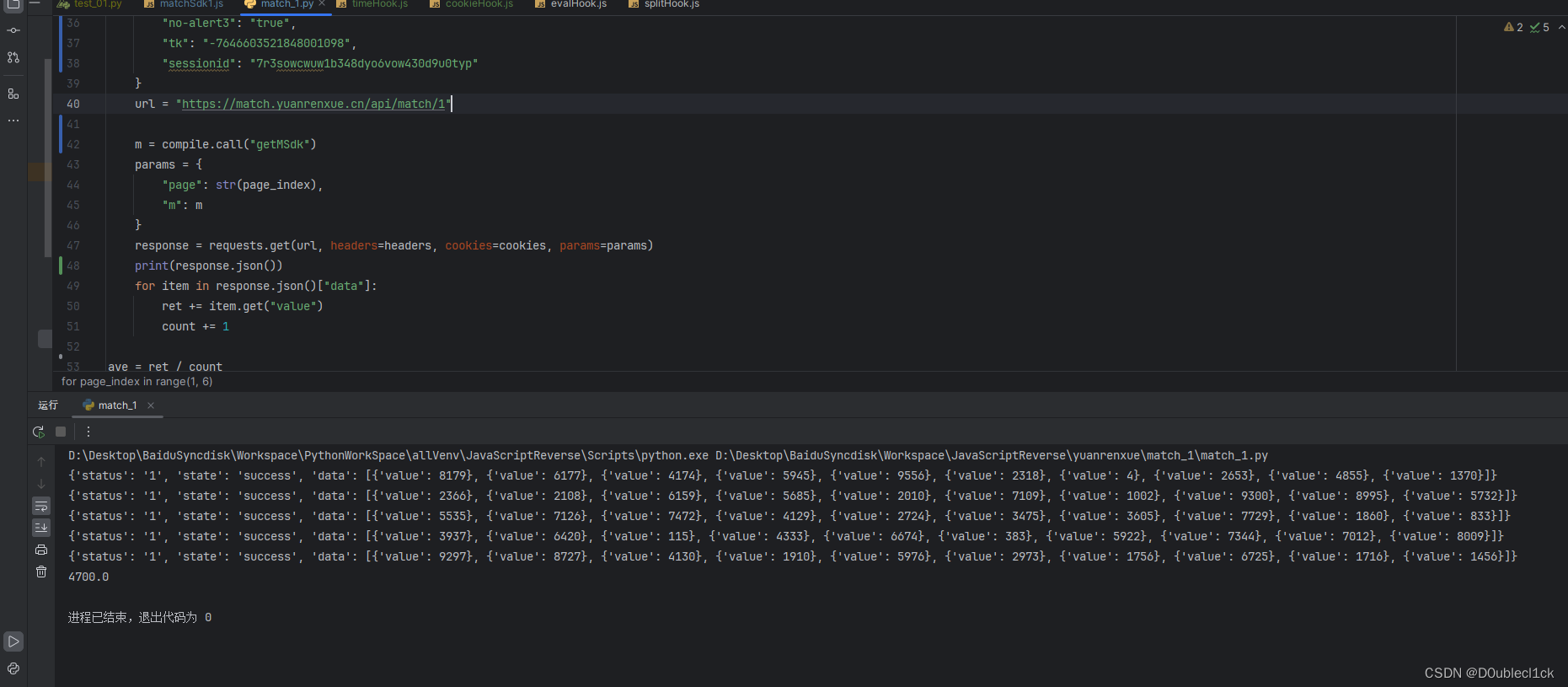Click the inspection widget chevron arrow
This screenshot has width=1568, height=687.
[1561, 27]
